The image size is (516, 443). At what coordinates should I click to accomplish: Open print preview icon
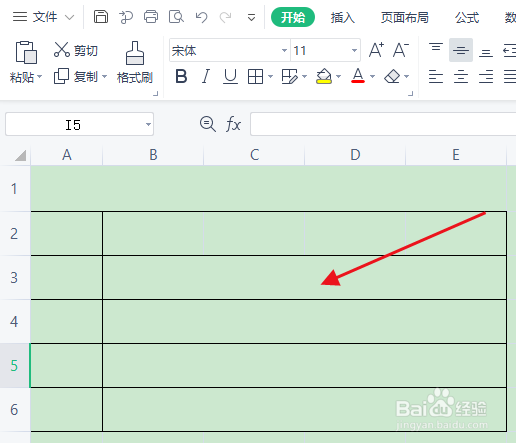176,17
